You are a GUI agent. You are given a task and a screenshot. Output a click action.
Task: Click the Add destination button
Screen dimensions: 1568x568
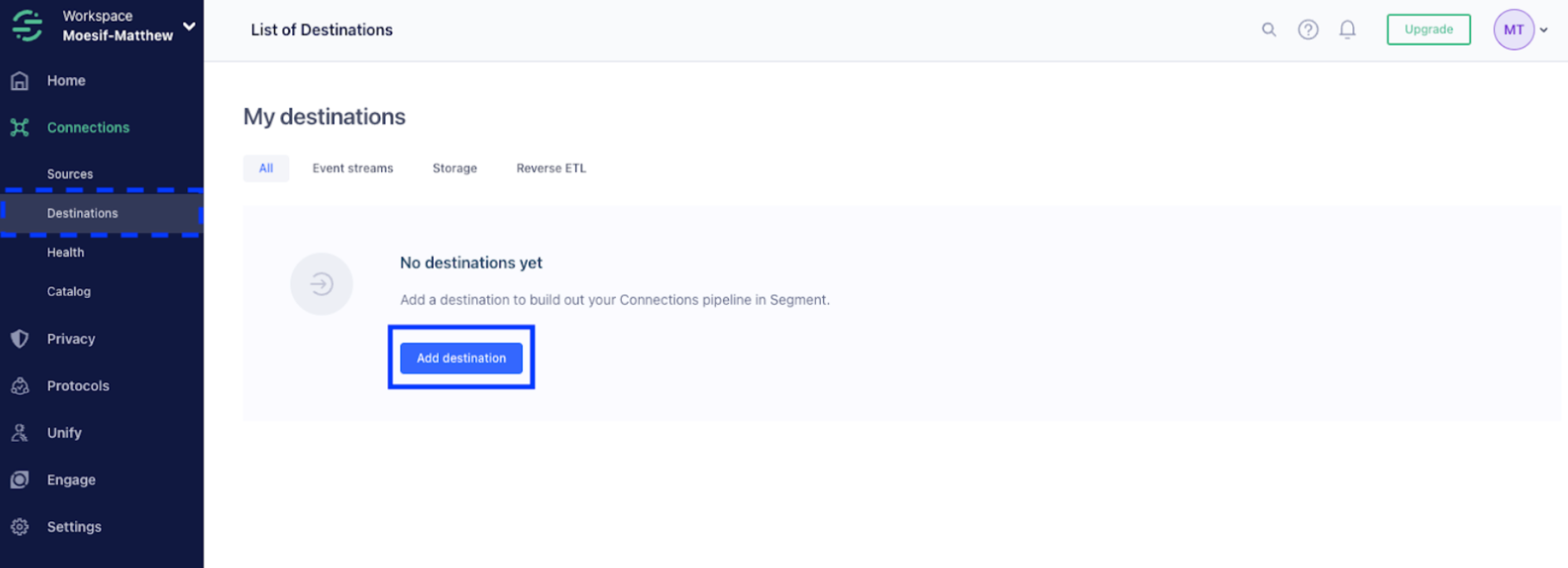click(461, 358)
